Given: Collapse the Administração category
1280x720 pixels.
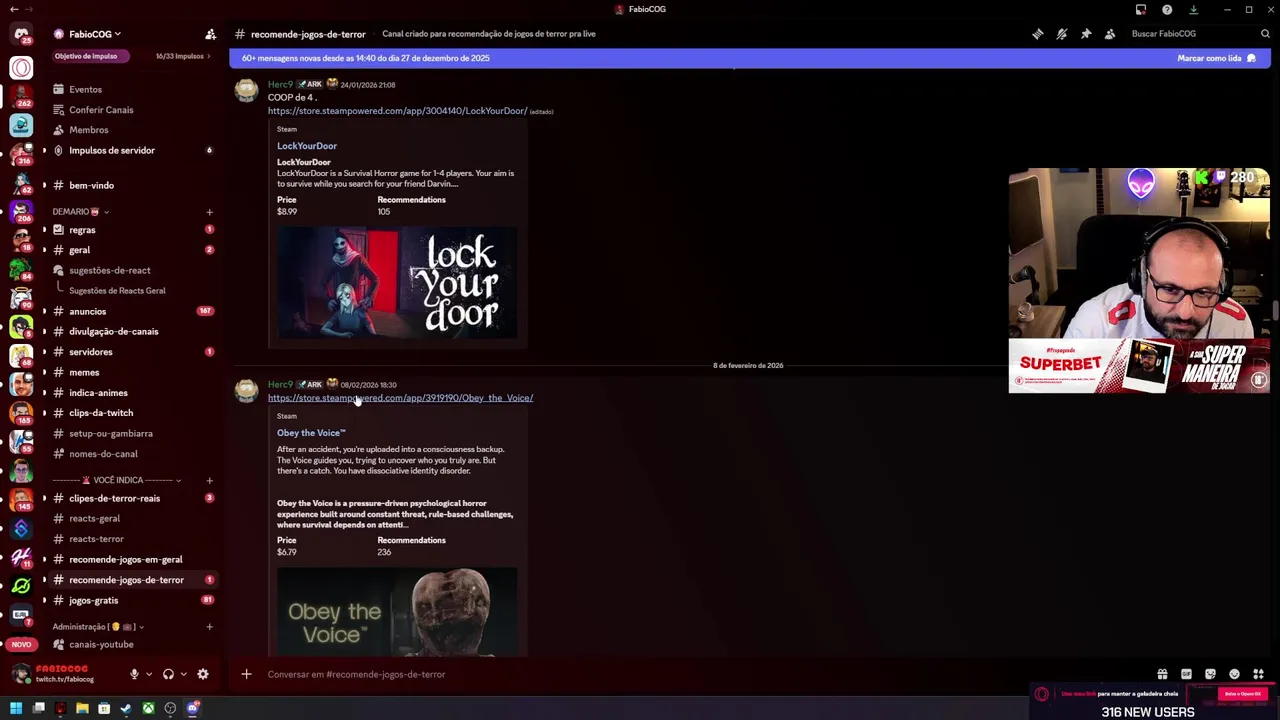Looking at the screenshot, I should 98,627.
